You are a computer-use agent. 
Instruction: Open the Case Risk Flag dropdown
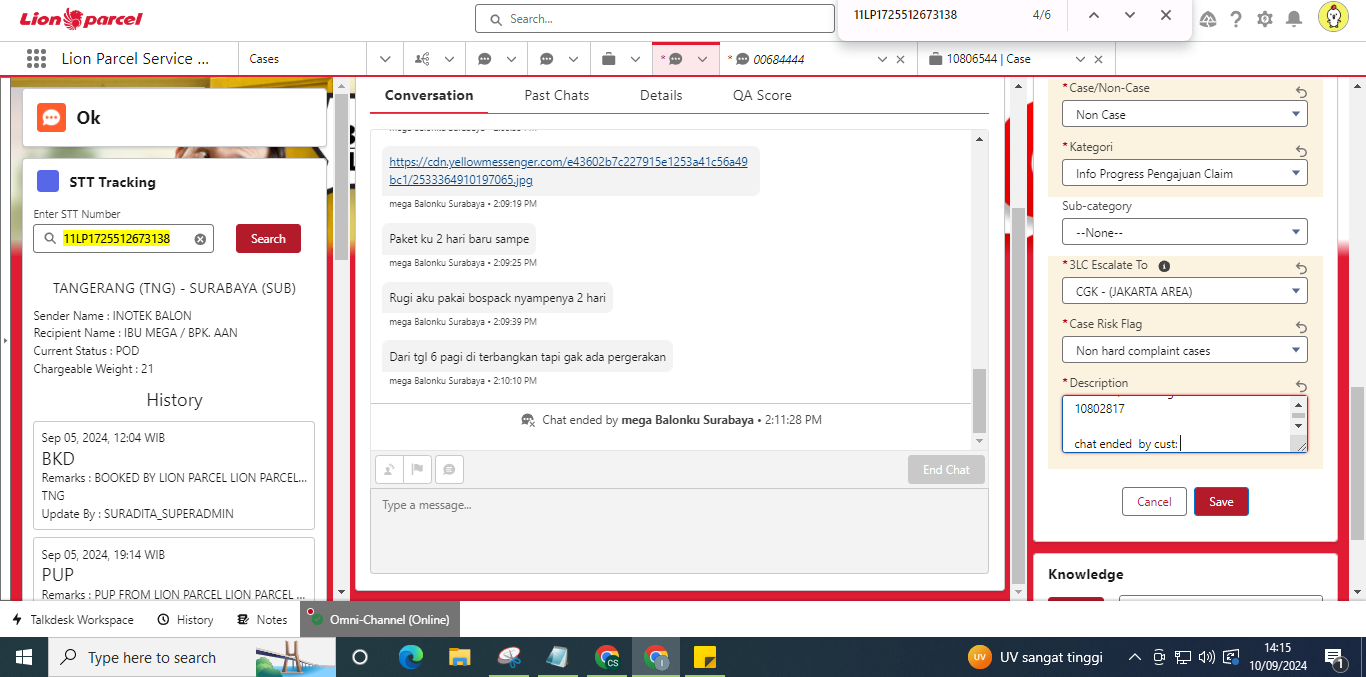pyautogui.click(x=1184, y=350)
